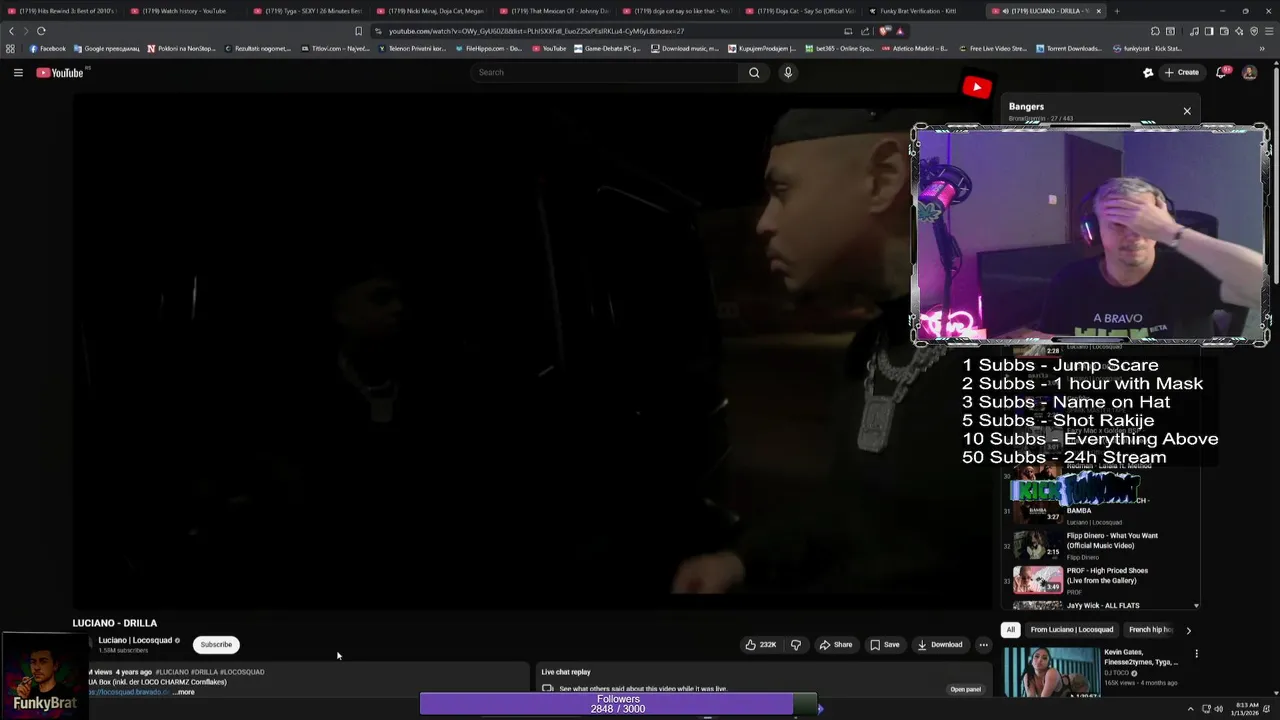Click the volume icon in system tray

1218,709
